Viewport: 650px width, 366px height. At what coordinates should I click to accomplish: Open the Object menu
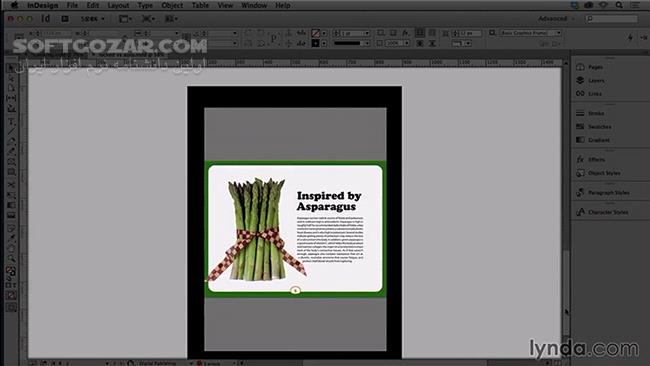coord(172,5)
